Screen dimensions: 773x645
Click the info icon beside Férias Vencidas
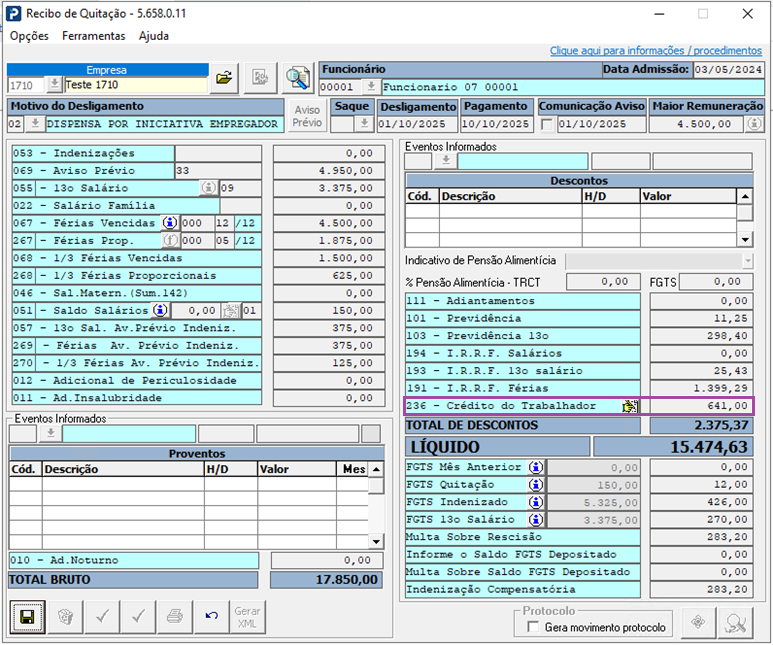point(168,223)
